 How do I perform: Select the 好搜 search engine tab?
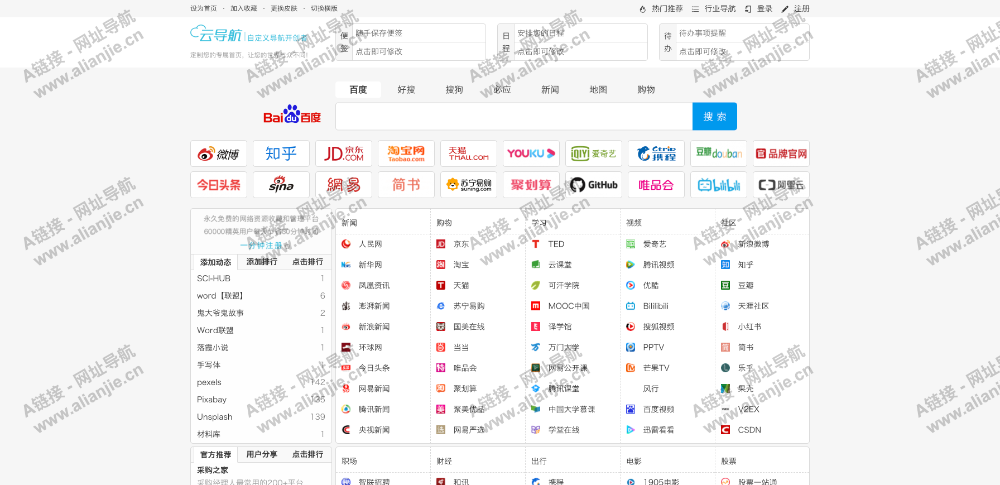(x=406, y=89)
